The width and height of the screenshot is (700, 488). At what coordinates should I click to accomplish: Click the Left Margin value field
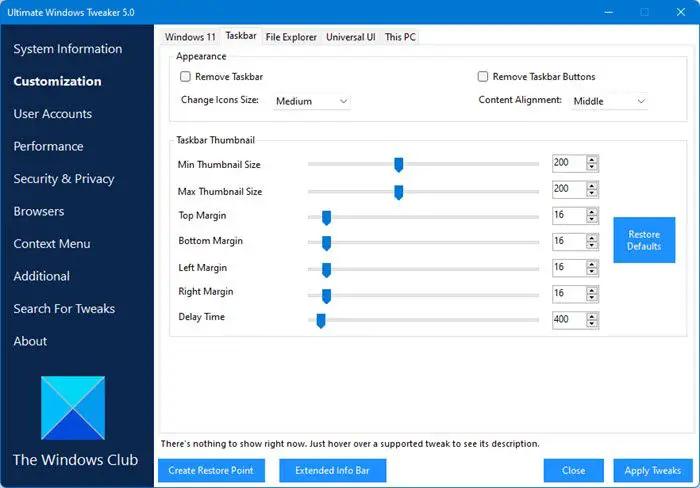tap(569, 267)
